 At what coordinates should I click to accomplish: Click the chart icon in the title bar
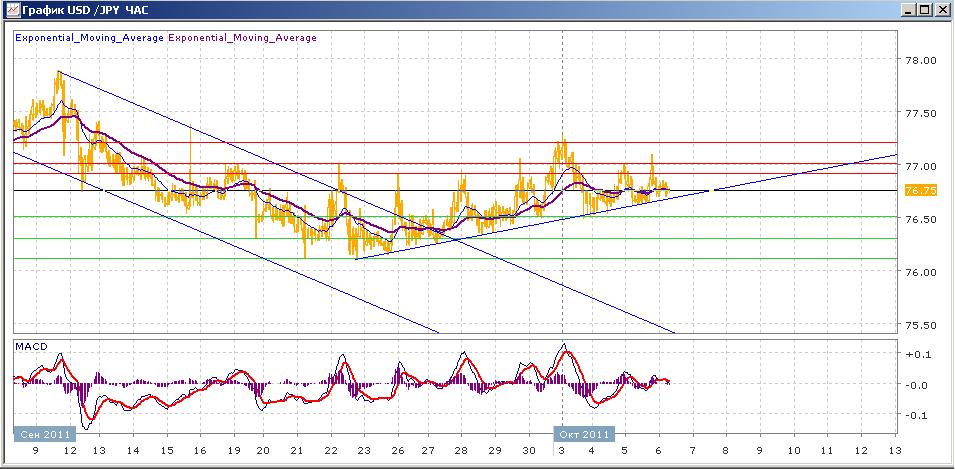pyautogui.click(x=10, y=10)
